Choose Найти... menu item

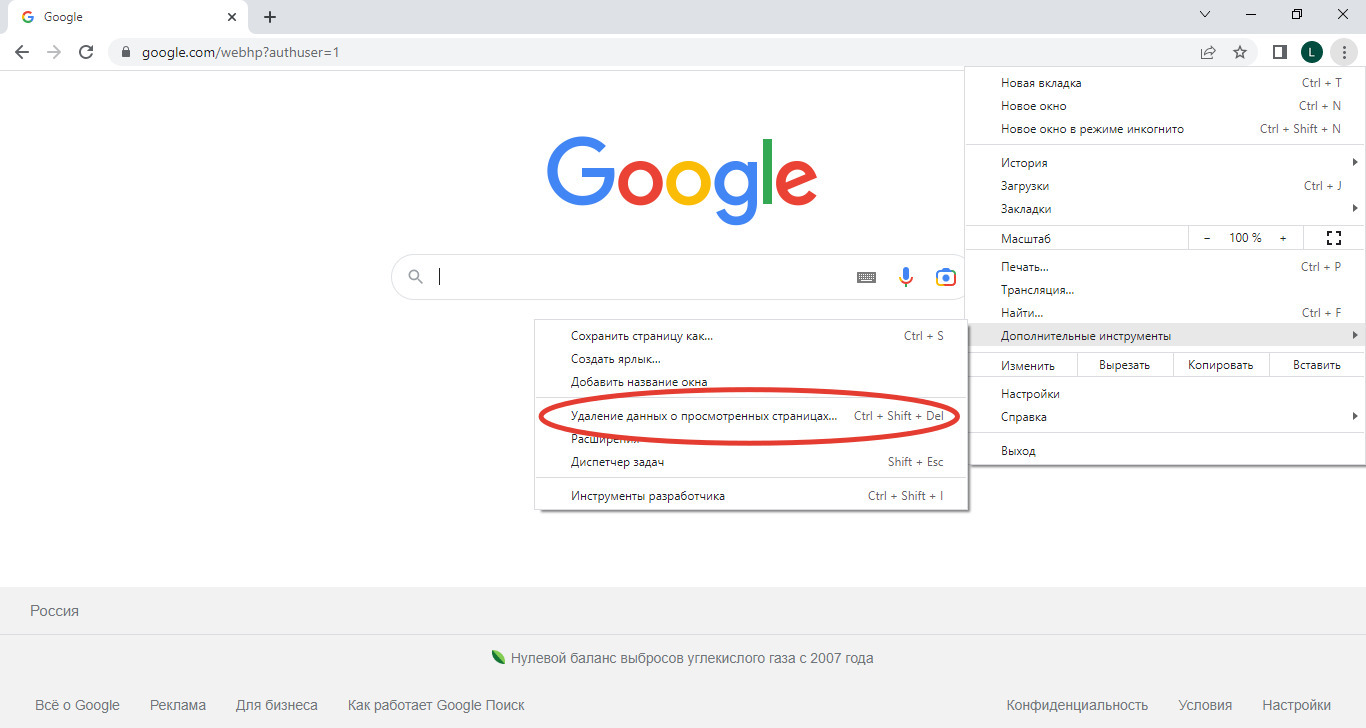coord(1165,313)
